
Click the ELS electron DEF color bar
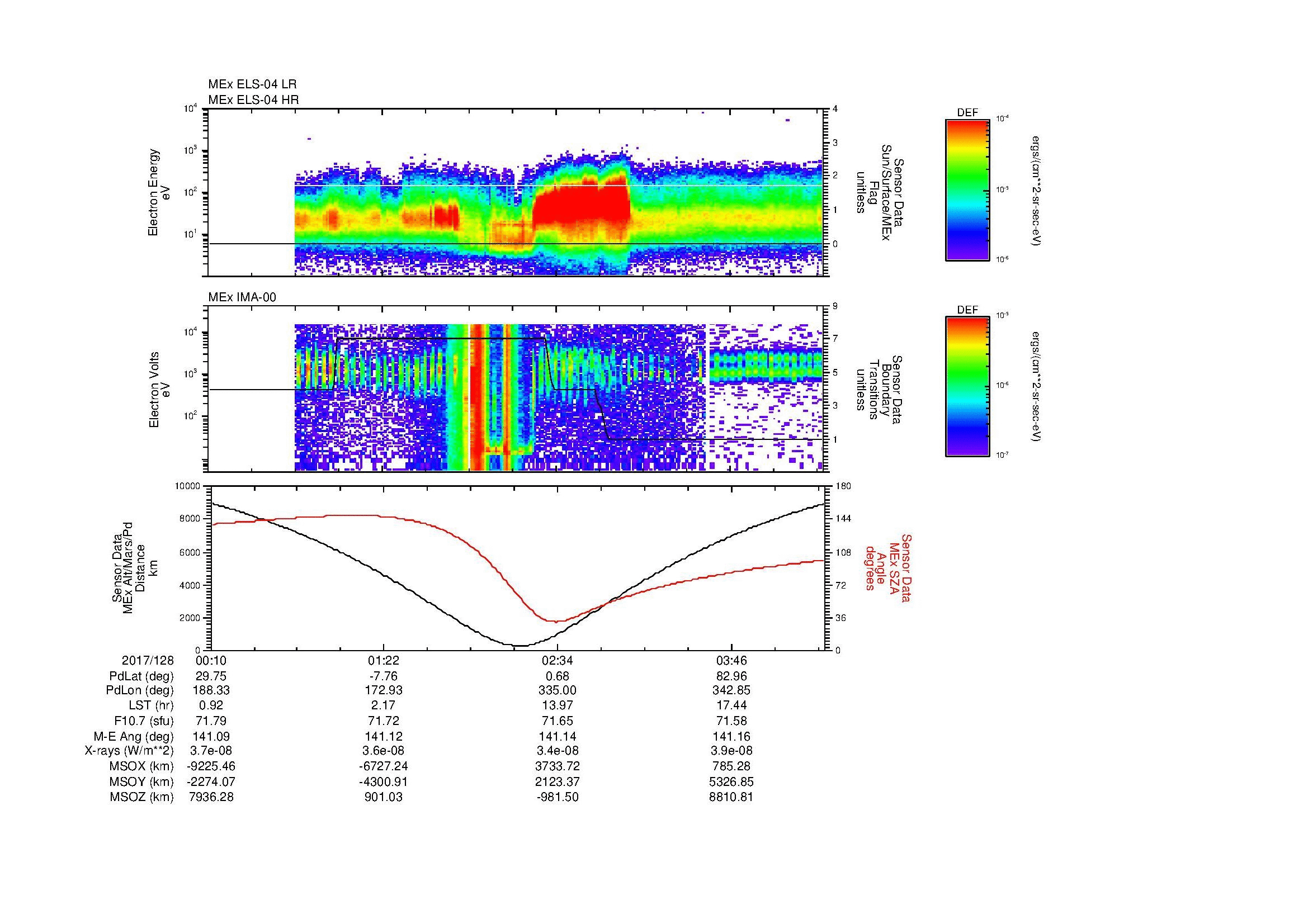(x=967, y=189)
